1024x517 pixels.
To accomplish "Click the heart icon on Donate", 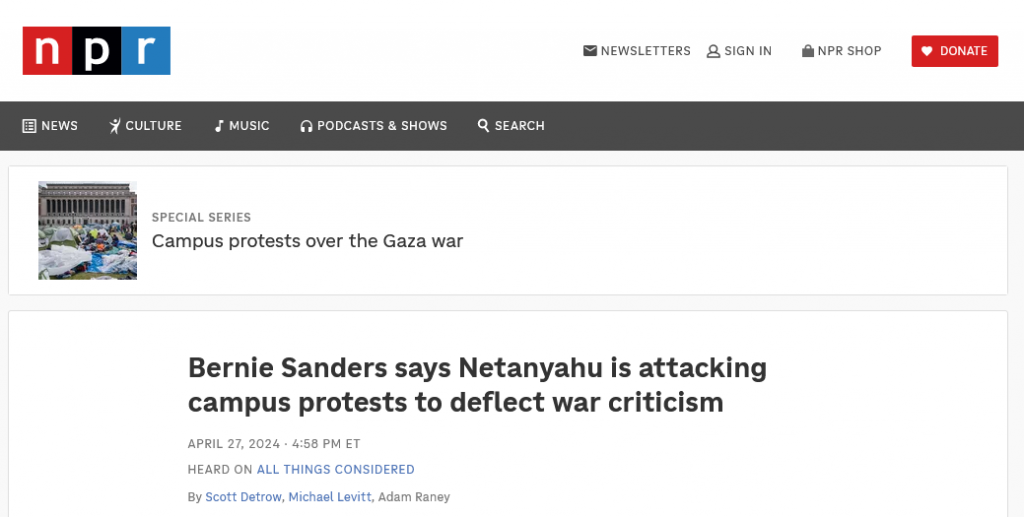I will click(x=927, y=51).
